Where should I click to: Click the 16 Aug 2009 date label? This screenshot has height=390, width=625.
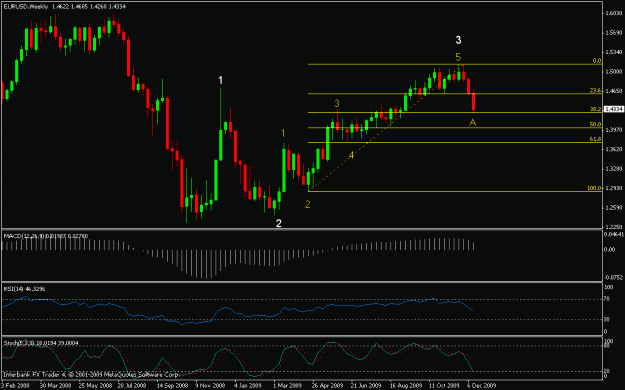(405, 386)
